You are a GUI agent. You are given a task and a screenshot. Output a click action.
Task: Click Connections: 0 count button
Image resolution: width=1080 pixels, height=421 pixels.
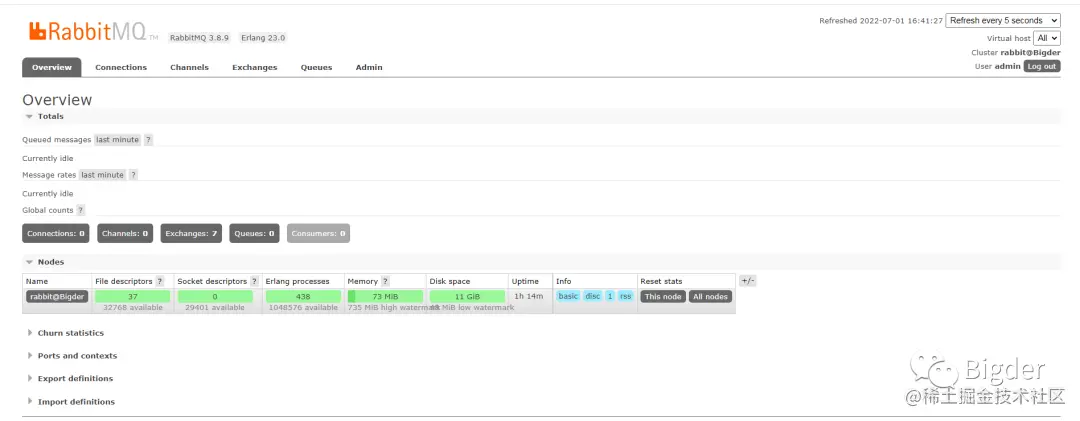coord(56,234)
